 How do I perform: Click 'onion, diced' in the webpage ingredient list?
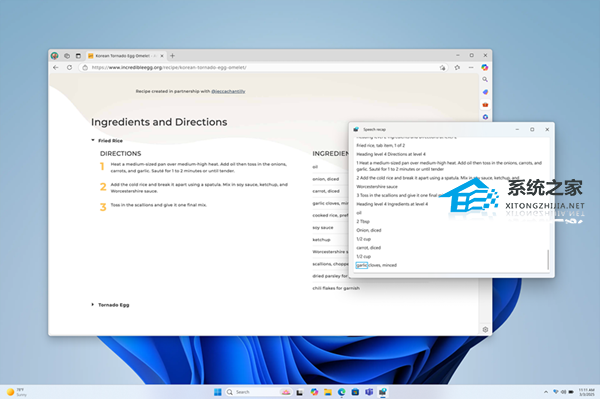(326, 179)
